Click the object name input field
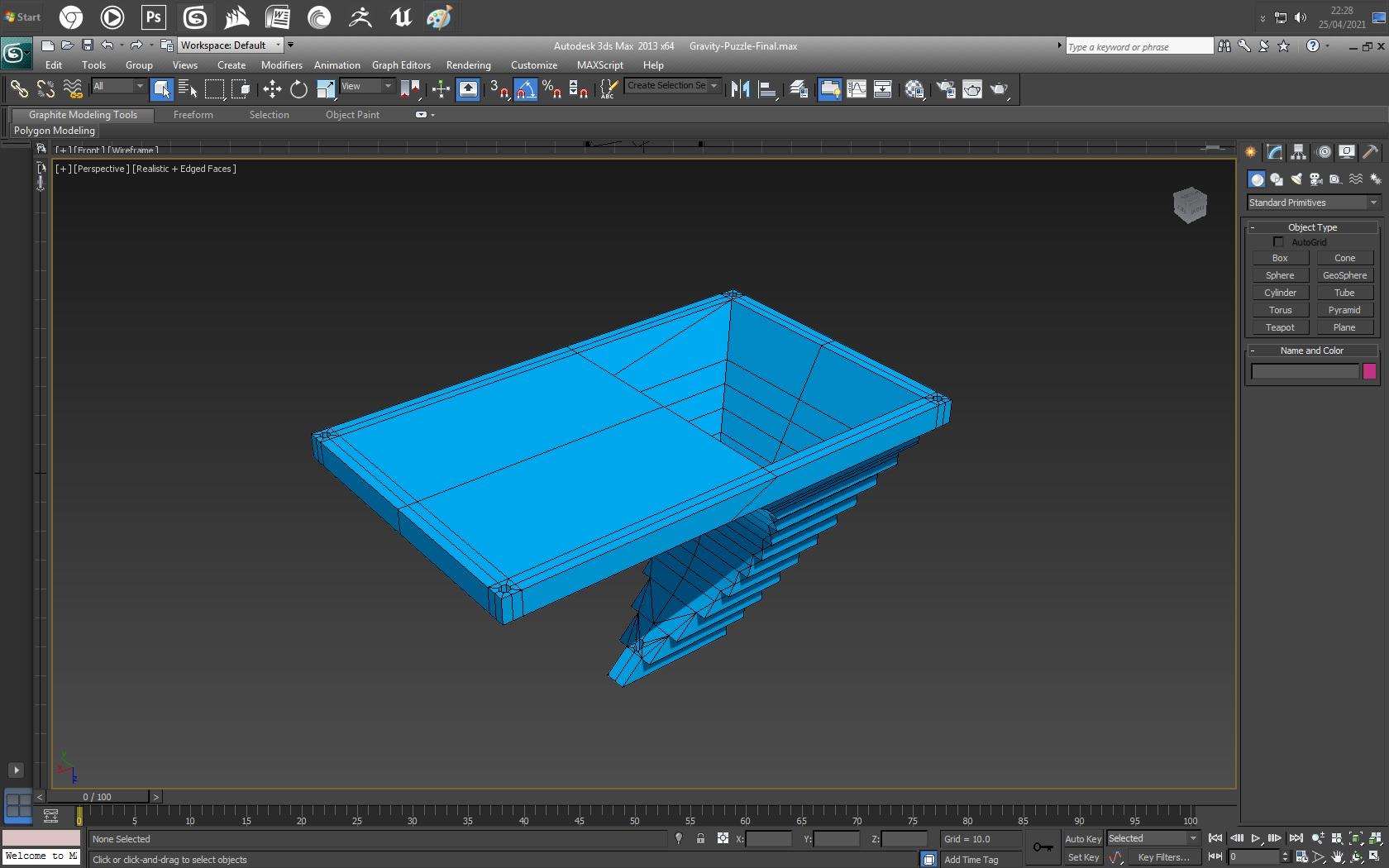Viewport: 1389px width, 868px height. click(x=1305, y=371)
